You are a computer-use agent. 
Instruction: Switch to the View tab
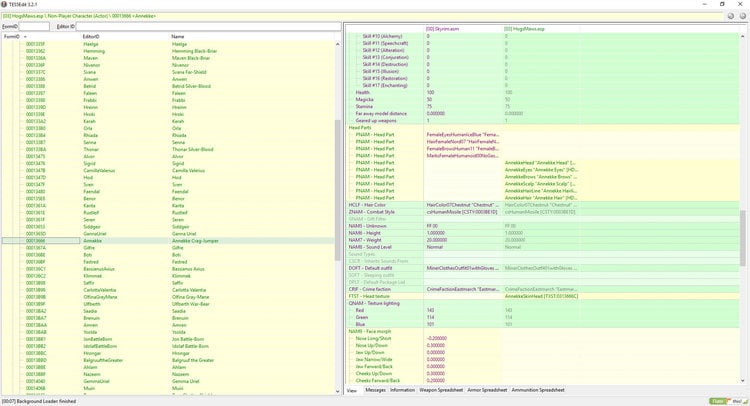tap(352, 390)
